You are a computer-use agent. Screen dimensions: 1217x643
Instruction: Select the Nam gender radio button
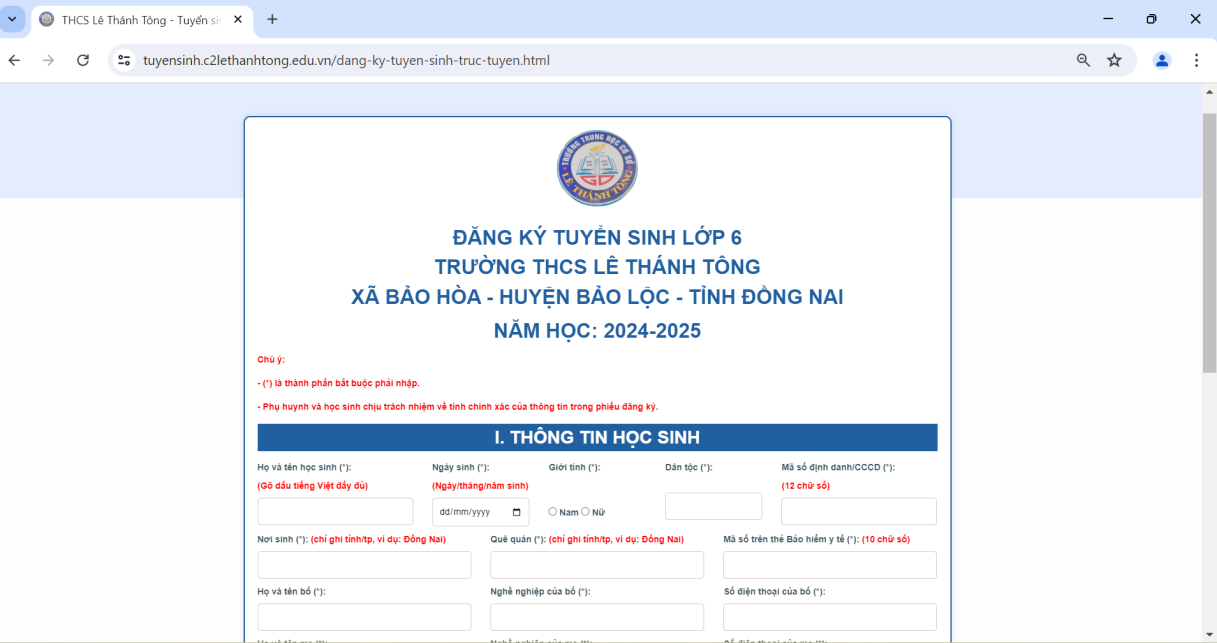tap(553, 511)
